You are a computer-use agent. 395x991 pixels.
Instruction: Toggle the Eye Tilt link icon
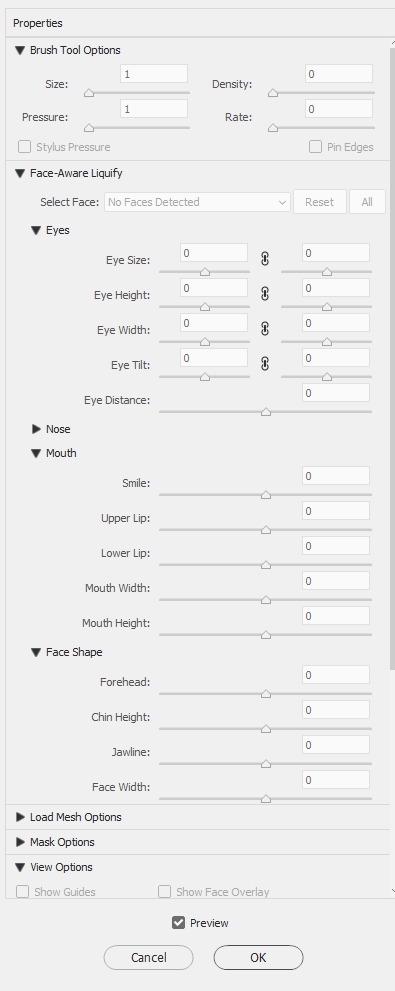point(265,364)
